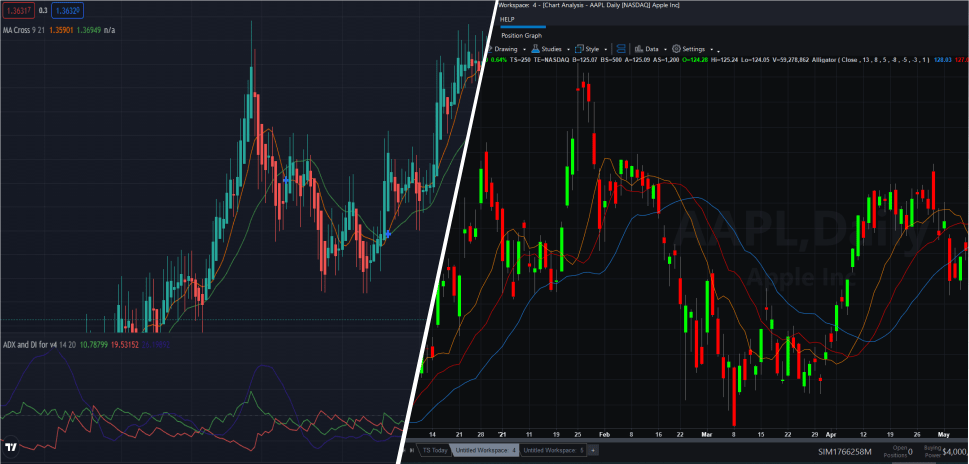Click the May label on the time axis
Viewport: 969px width, 464px height.
tap(942, 434)
